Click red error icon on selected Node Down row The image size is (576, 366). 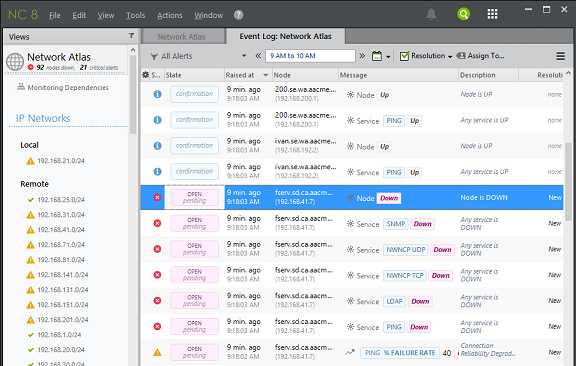click(x=157, y=197)
